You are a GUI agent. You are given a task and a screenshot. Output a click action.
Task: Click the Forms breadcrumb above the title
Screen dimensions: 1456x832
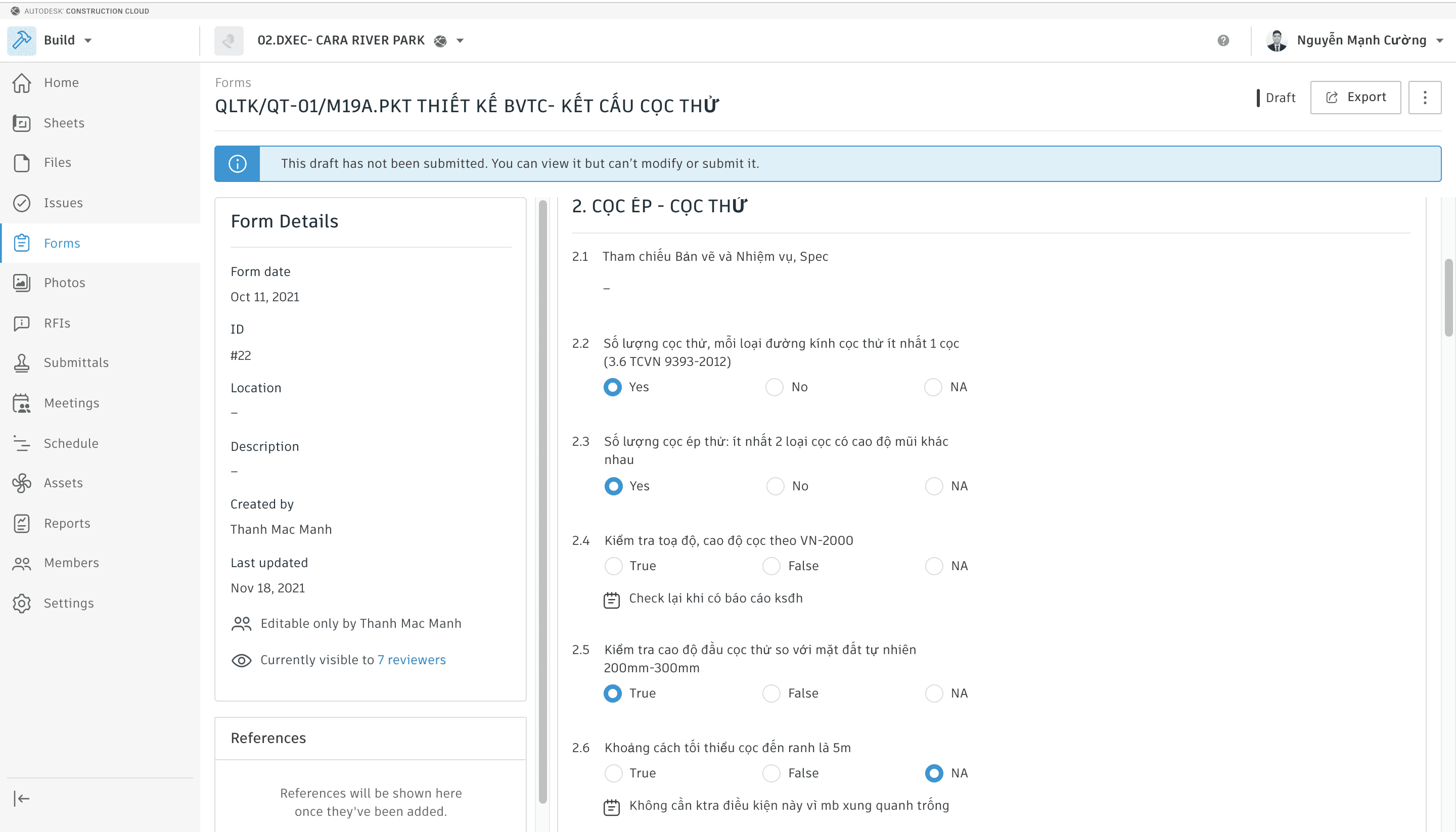(233, 83)
